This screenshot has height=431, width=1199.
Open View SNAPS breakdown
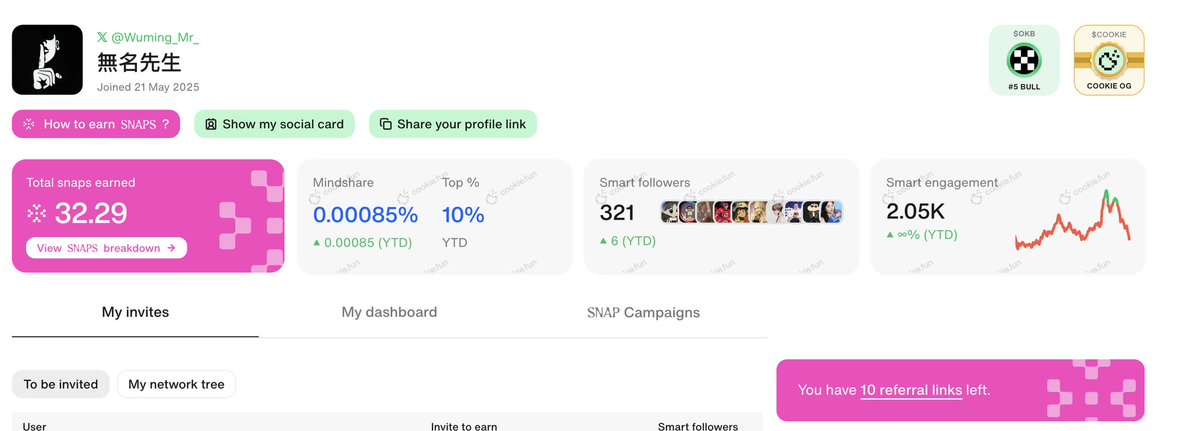click(x=106, y=248)
